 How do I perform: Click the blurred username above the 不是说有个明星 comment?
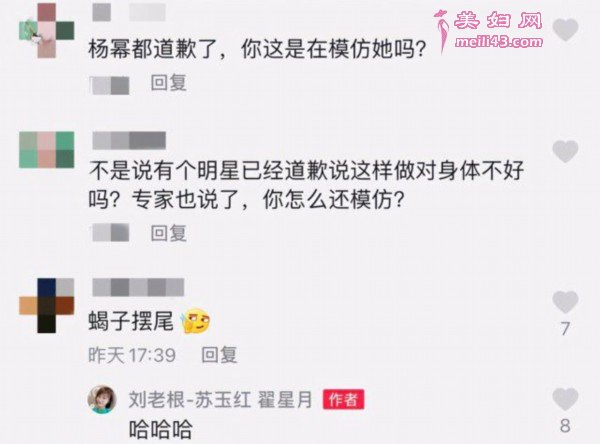point(129,140)
